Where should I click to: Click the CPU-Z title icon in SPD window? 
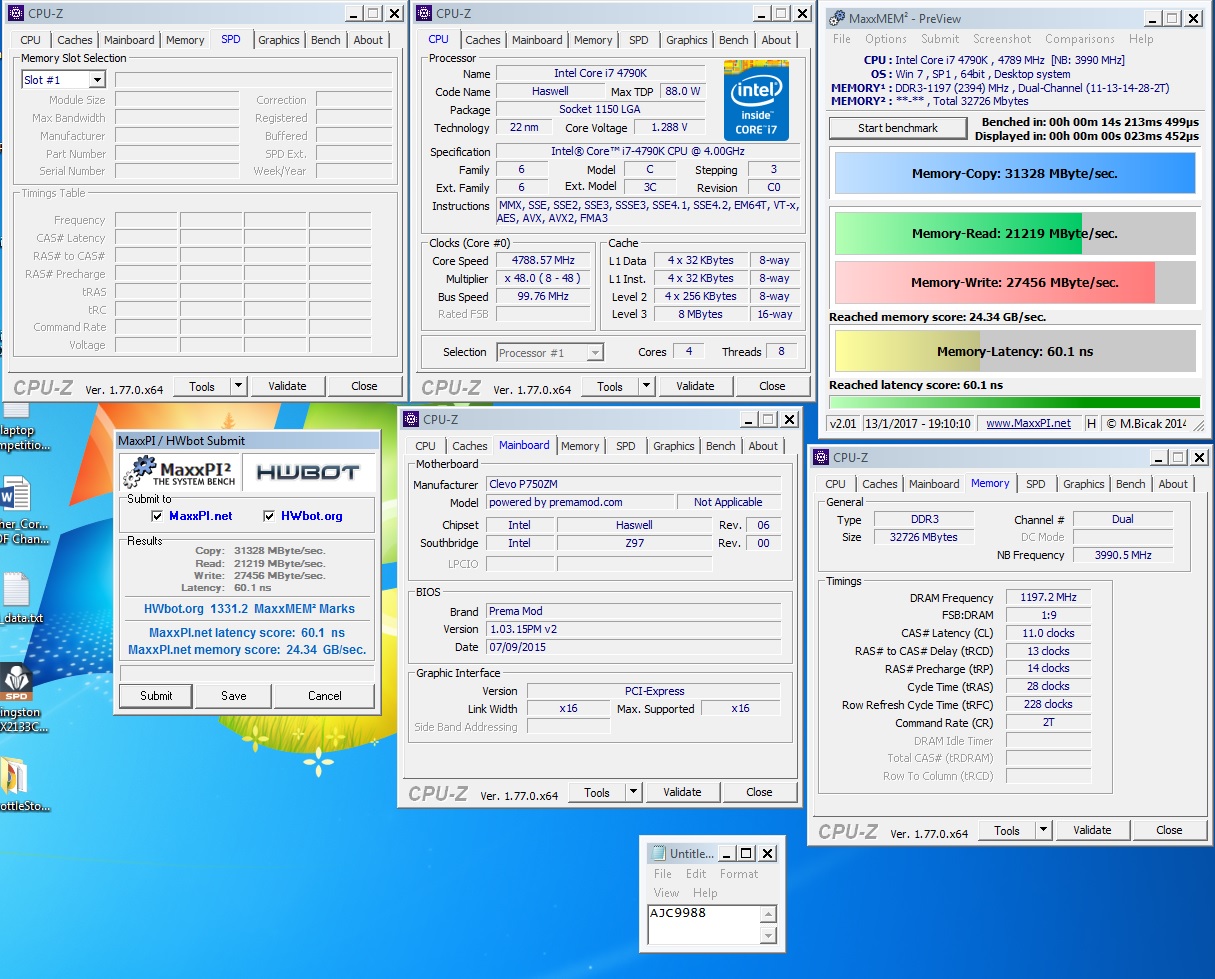point(16,13)
